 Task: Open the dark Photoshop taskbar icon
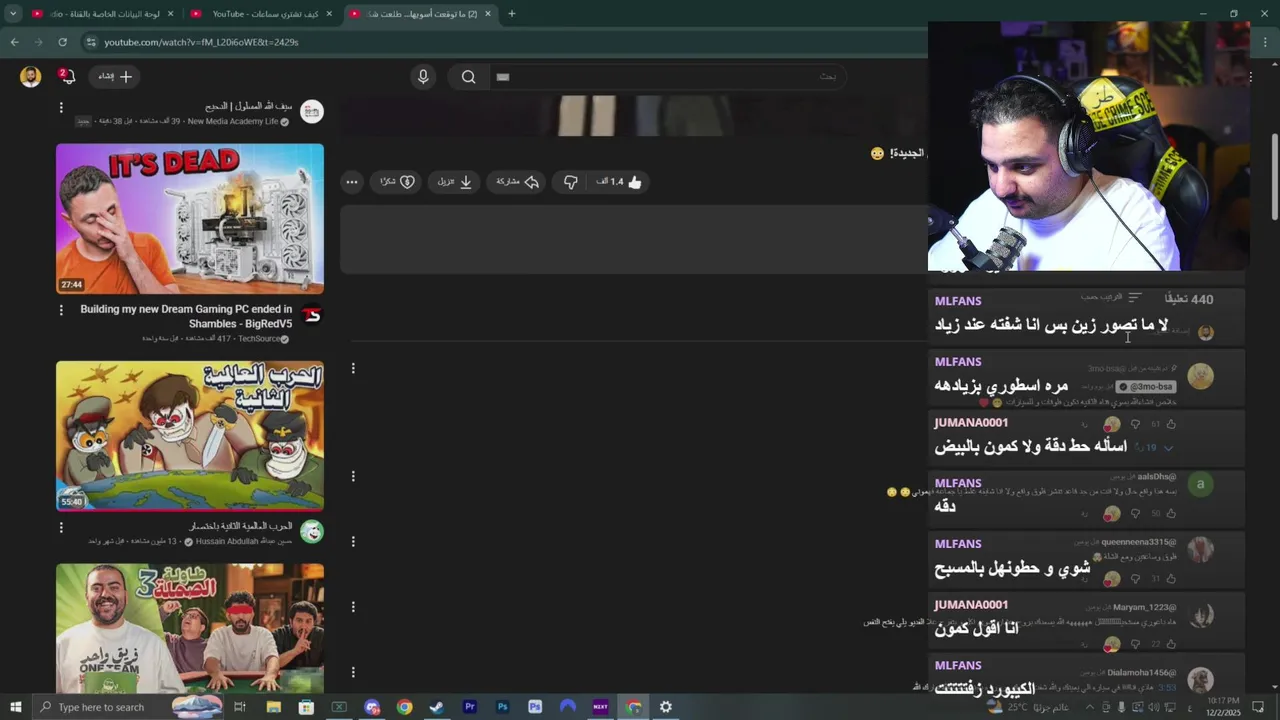point(502,707)
